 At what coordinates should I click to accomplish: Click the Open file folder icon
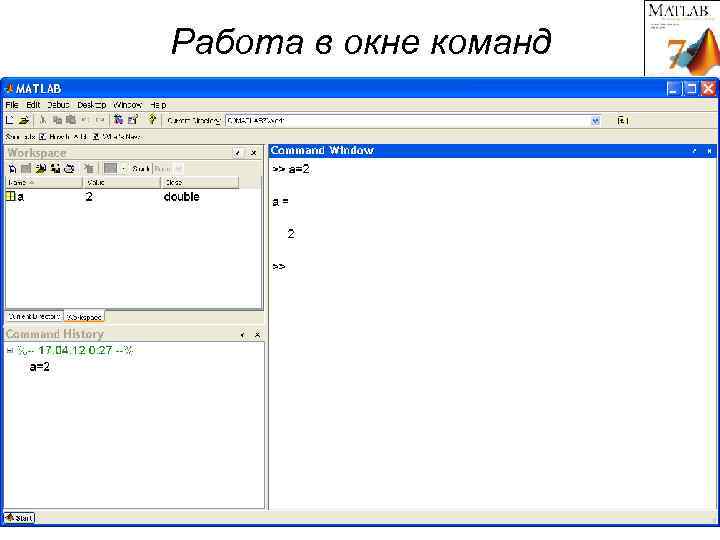coord(24,120)
